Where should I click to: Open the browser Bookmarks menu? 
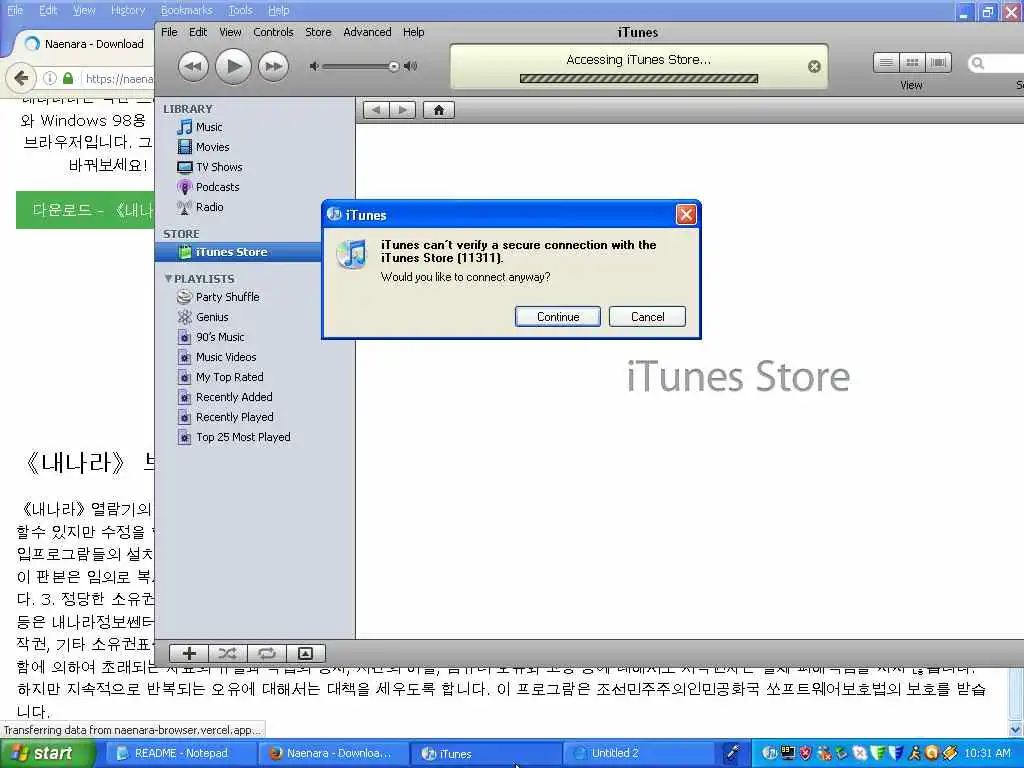(x=186, y=10)
